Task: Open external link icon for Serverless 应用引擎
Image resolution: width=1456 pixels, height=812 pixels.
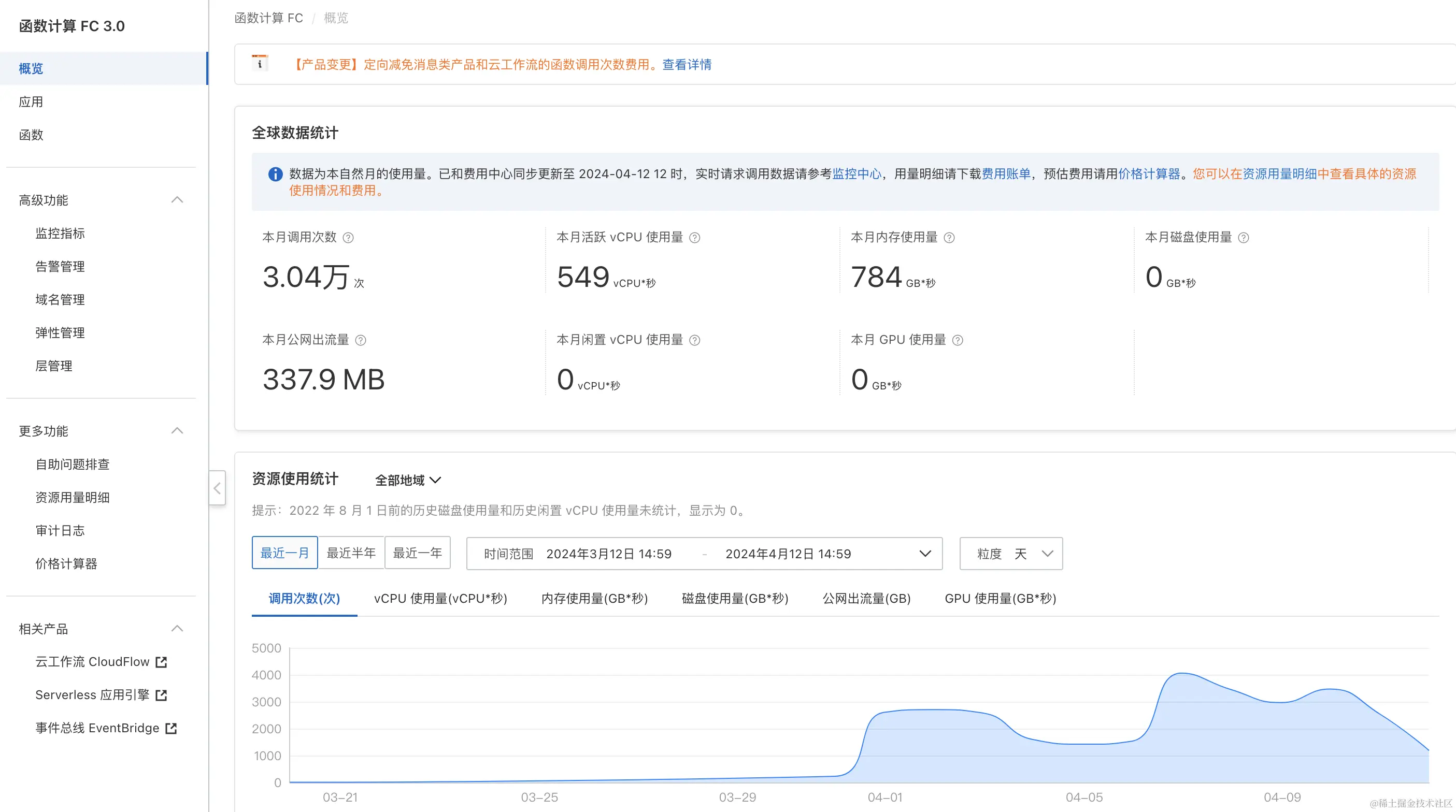Action: click(161, 695)
